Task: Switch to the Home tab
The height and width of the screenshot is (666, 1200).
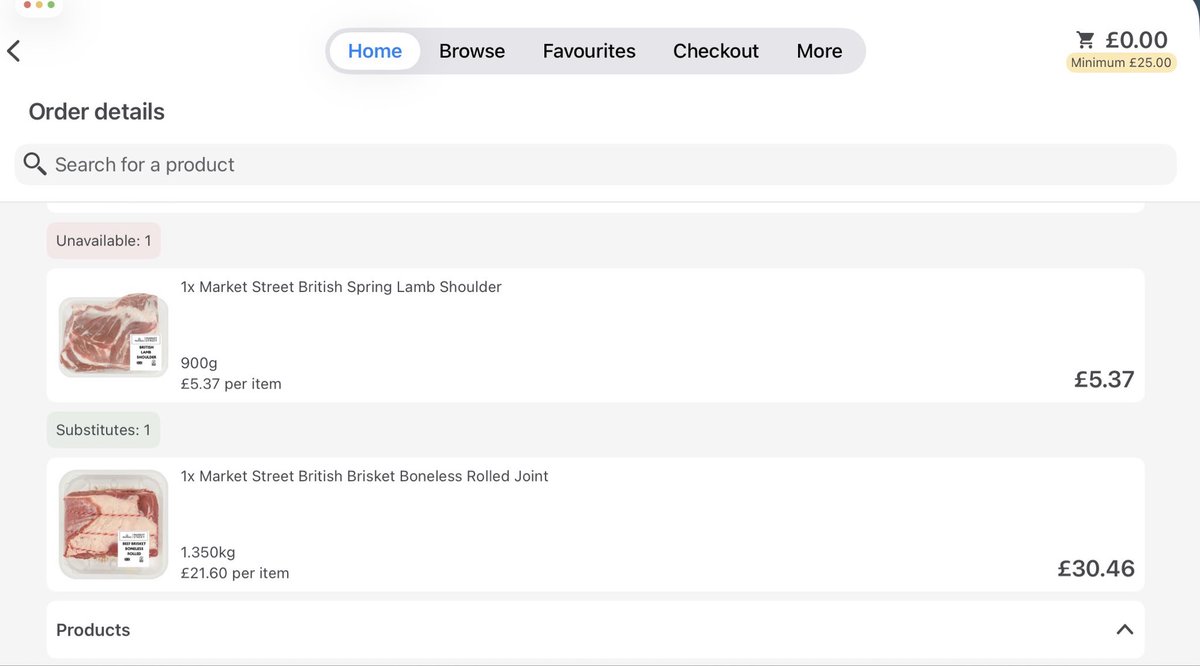Action: pyautogui.click(x=375, y=51)
